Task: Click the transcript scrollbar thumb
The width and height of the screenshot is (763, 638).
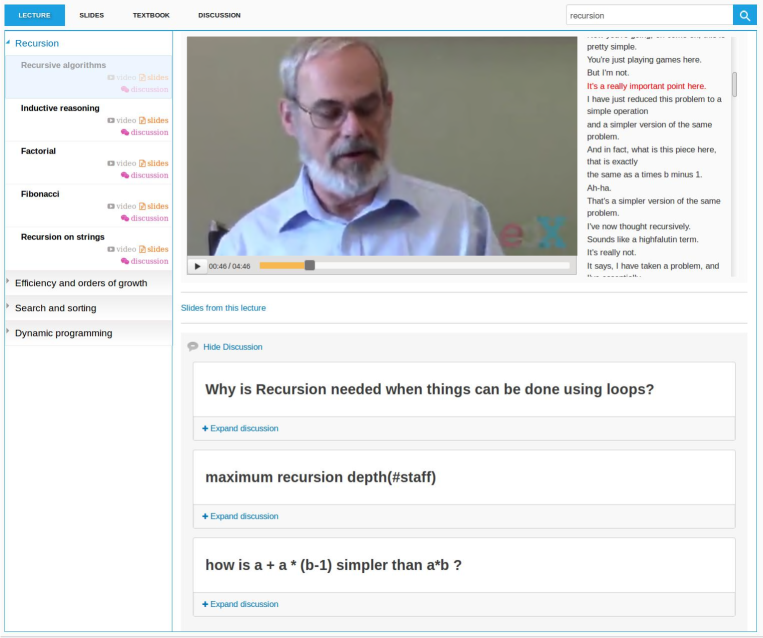Action: [734, 84]
